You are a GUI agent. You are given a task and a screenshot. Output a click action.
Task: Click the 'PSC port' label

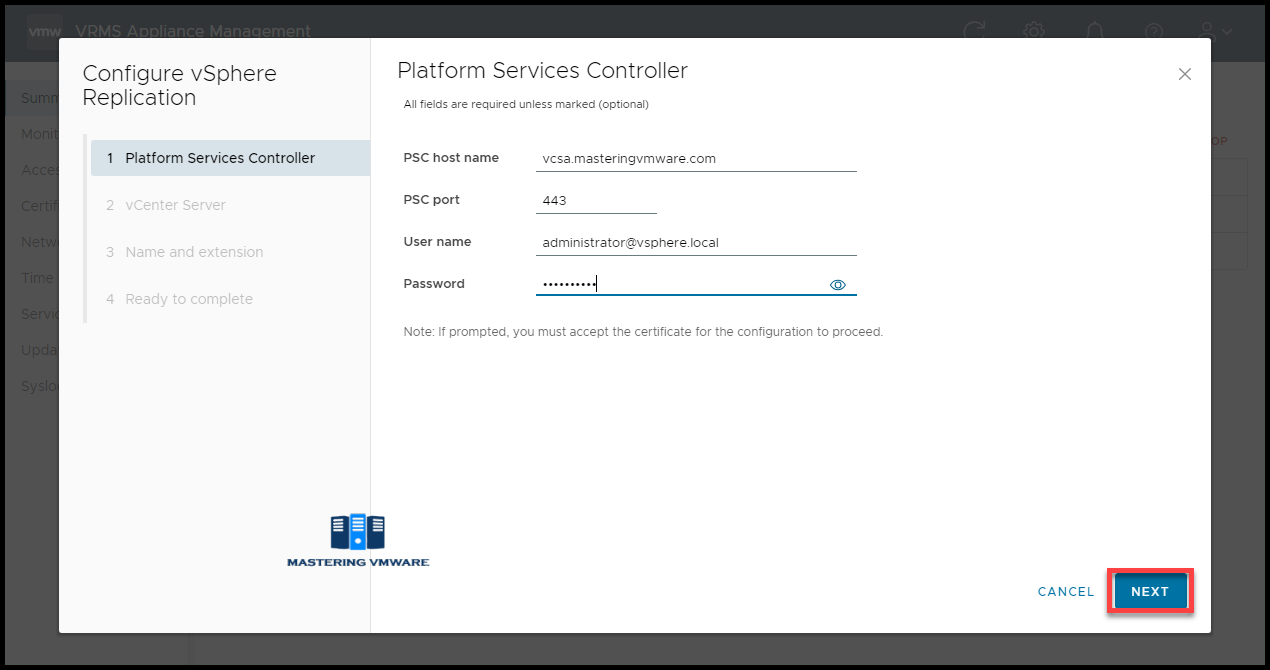(432, 200)
